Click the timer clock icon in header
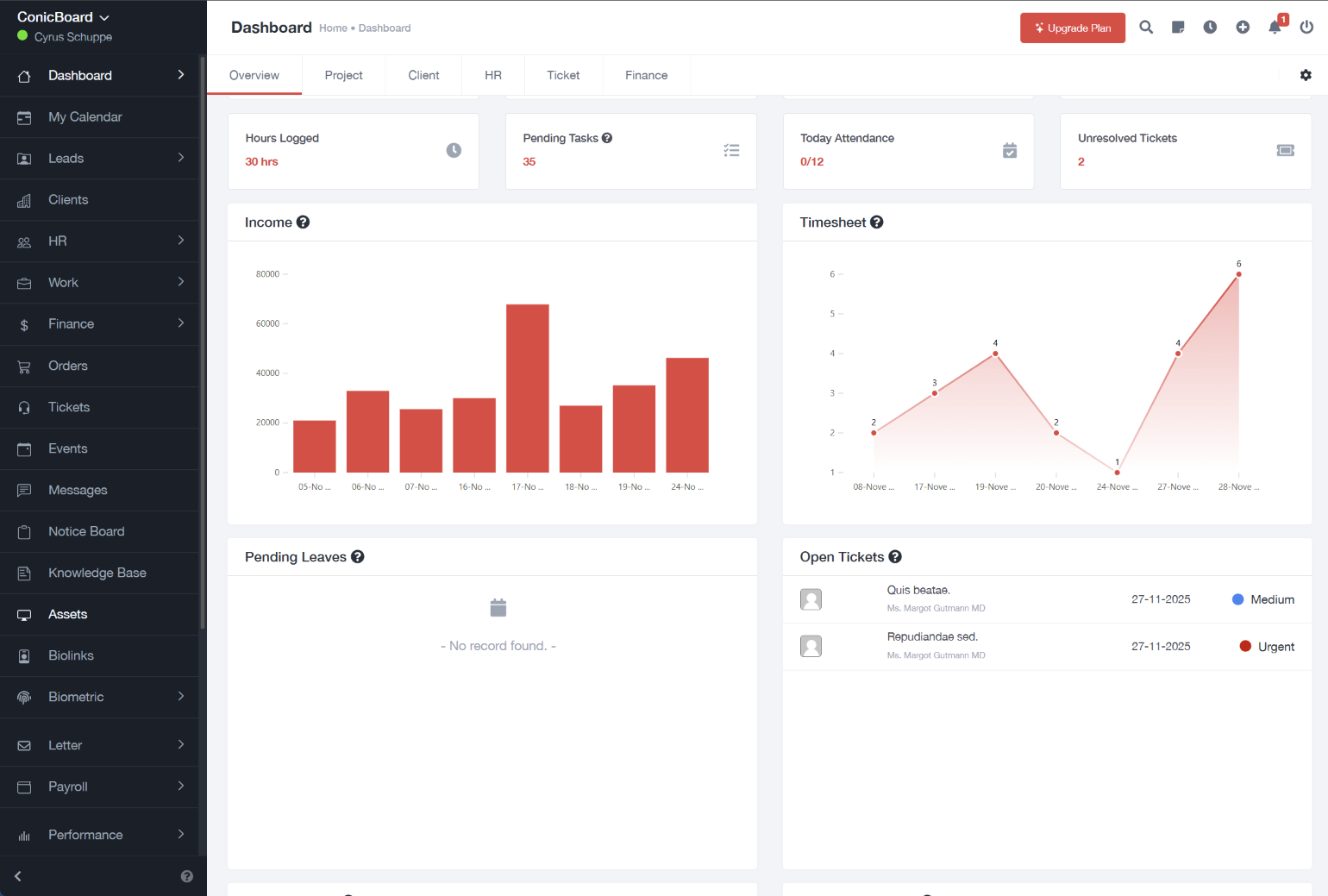 1210,28
